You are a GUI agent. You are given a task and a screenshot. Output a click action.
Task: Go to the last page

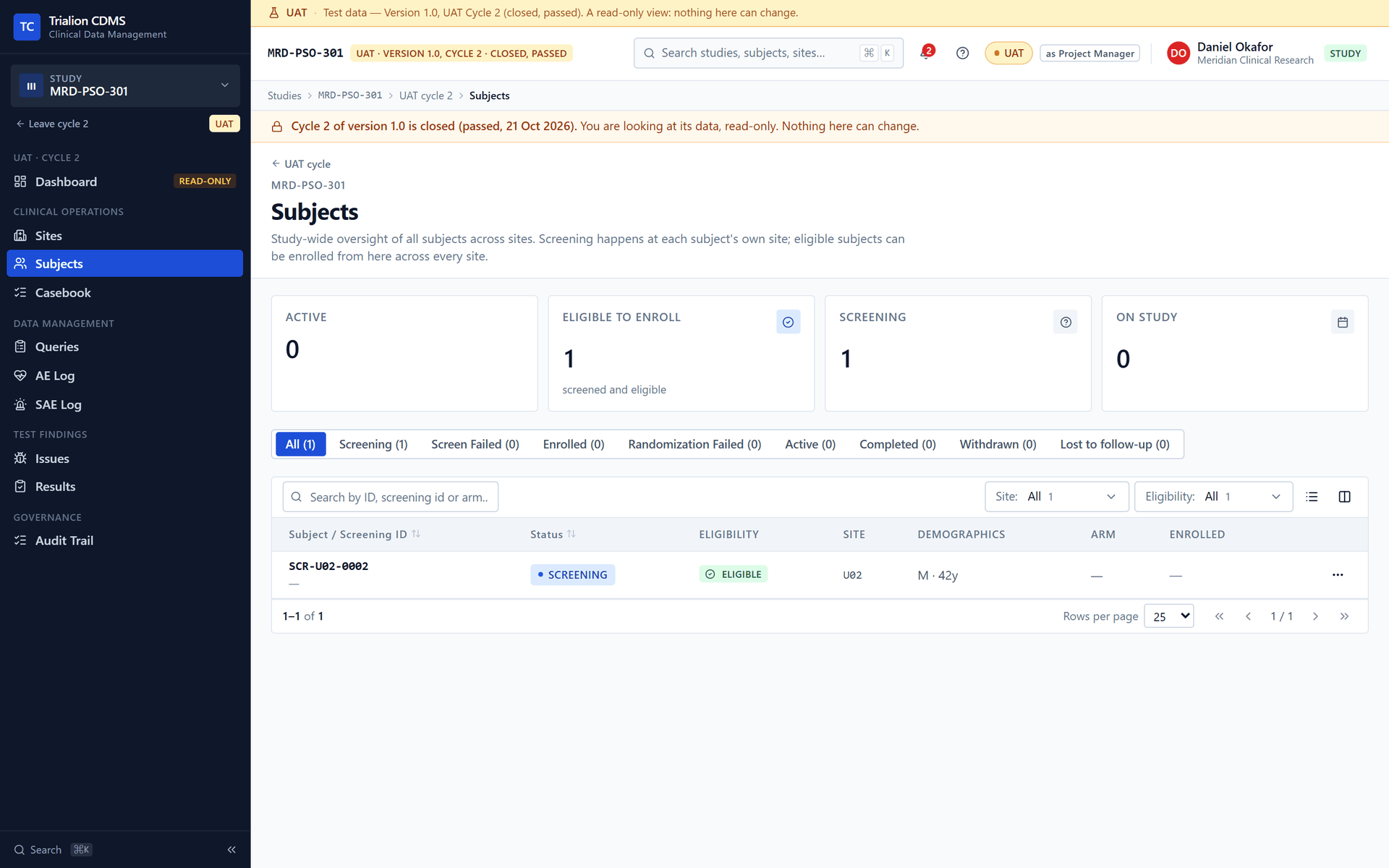click(1344, 616)
